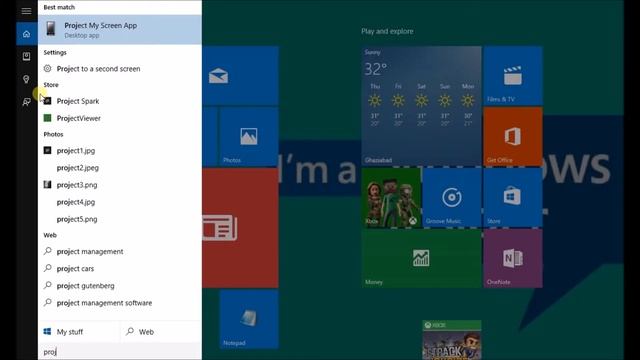Open the Notebook icon in sidebar
This screenshot has height=360, width=640.
point(27,56)
